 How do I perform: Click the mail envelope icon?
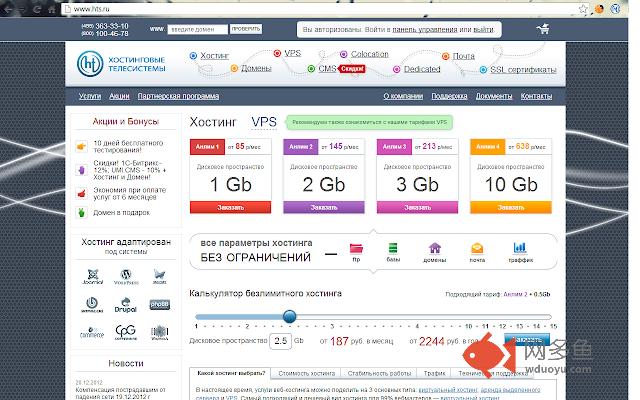[x=477, y=248]
